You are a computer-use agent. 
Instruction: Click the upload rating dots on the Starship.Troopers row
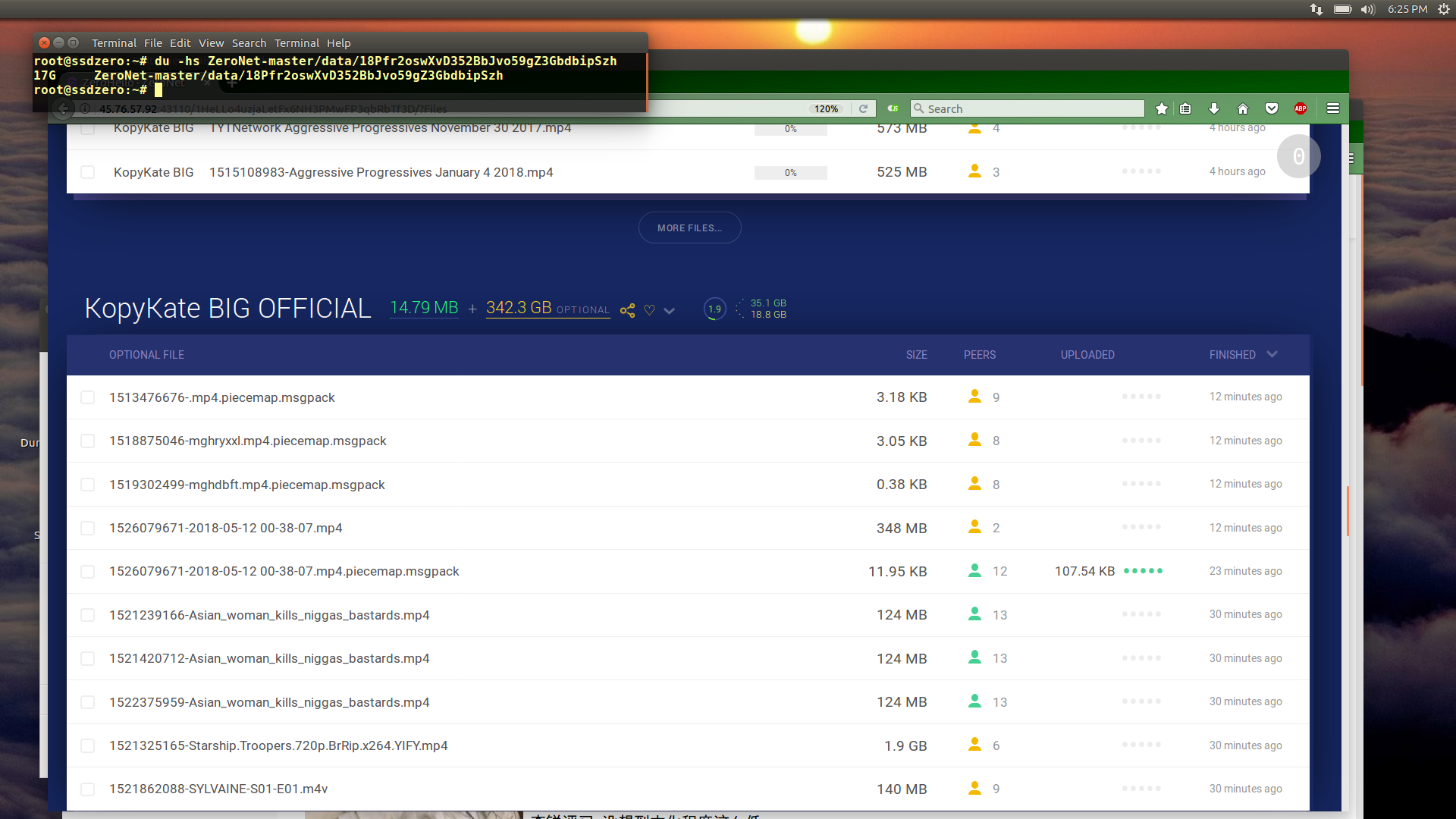(x=1141, y=745)
